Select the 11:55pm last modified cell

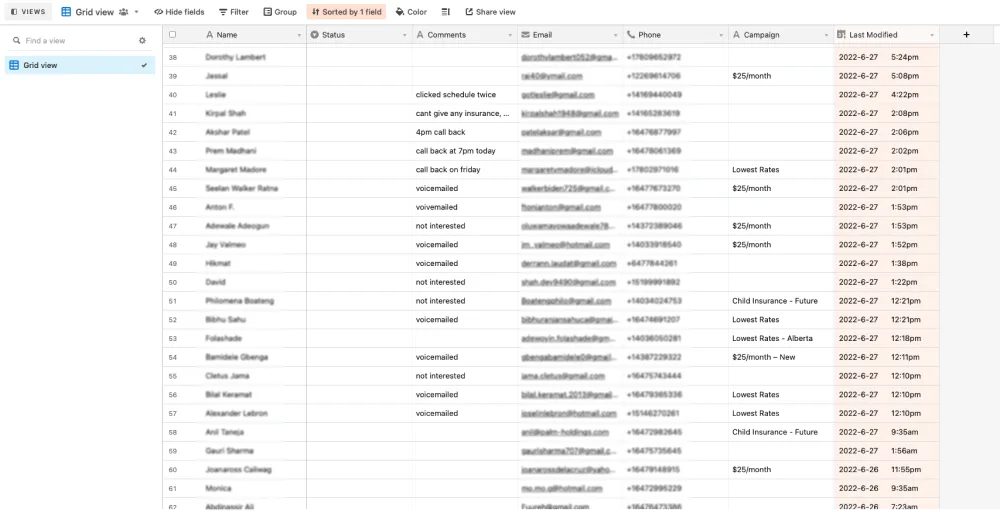tap(886, 470)
